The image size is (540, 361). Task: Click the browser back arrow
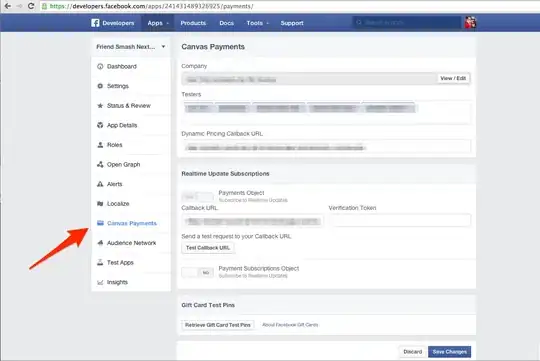[x=8, y=6]
